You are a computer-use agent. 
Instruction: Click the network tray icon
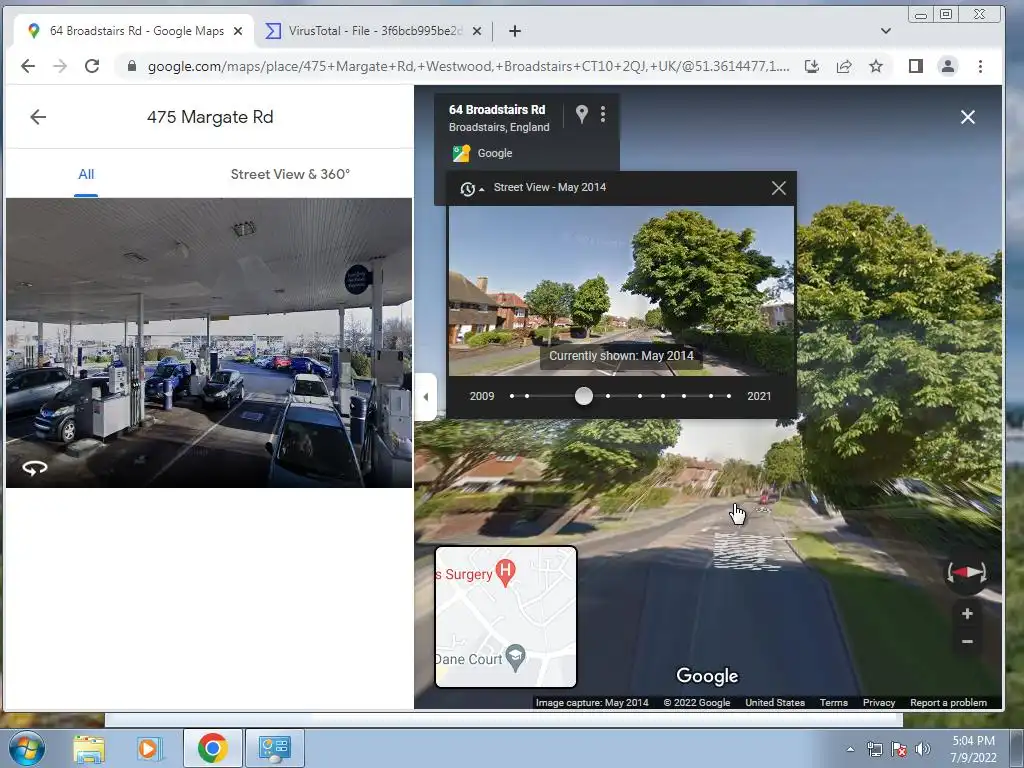tap(874, 749)
